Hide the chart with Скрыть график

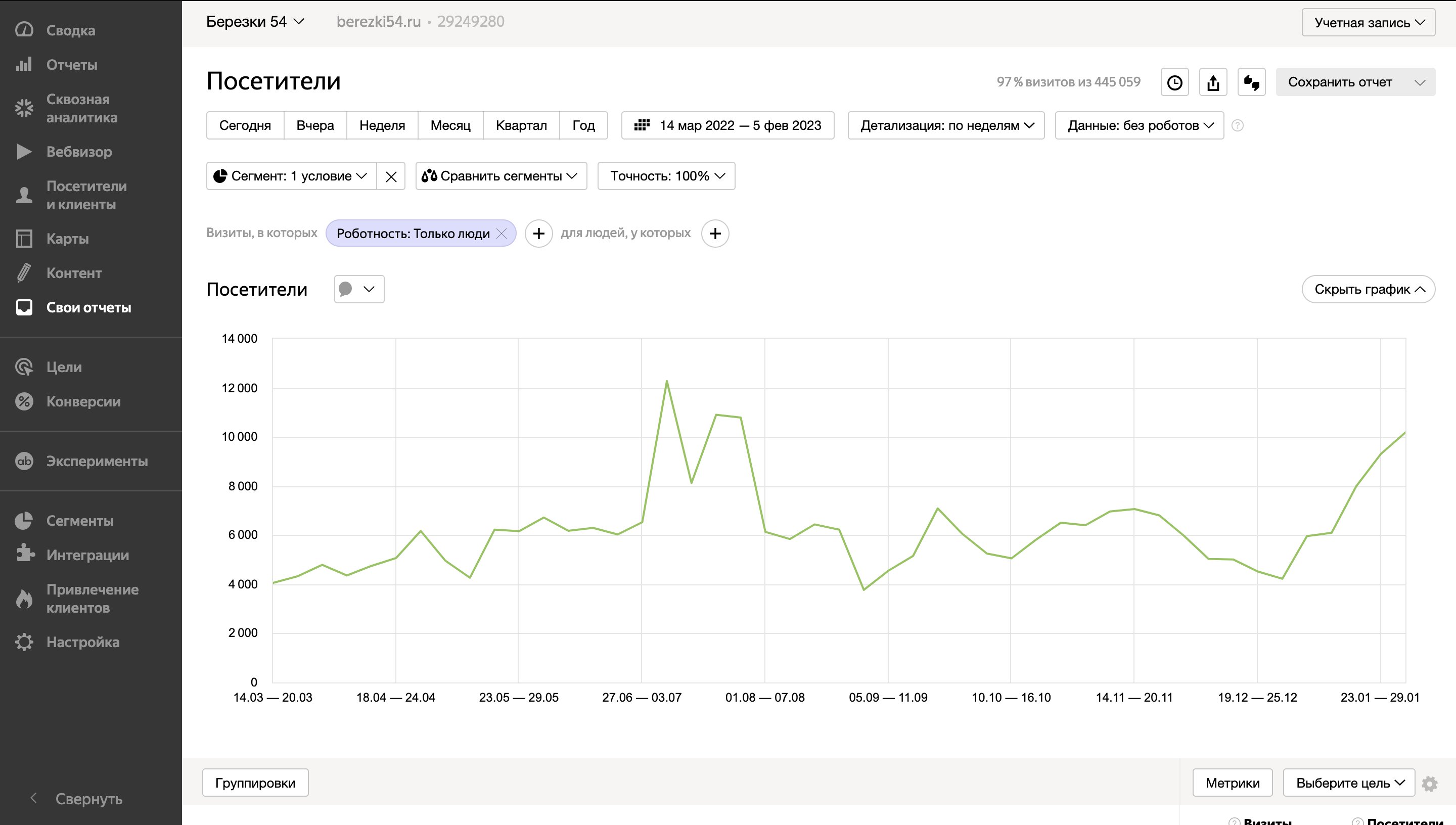pos(1368,290)
